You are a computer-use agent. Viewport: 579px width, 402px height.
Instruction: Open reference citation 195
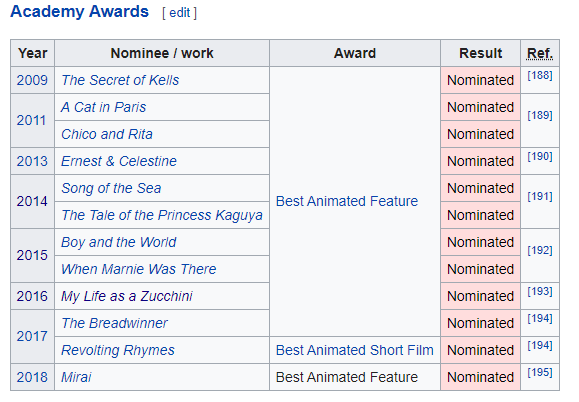click(540, 372)
